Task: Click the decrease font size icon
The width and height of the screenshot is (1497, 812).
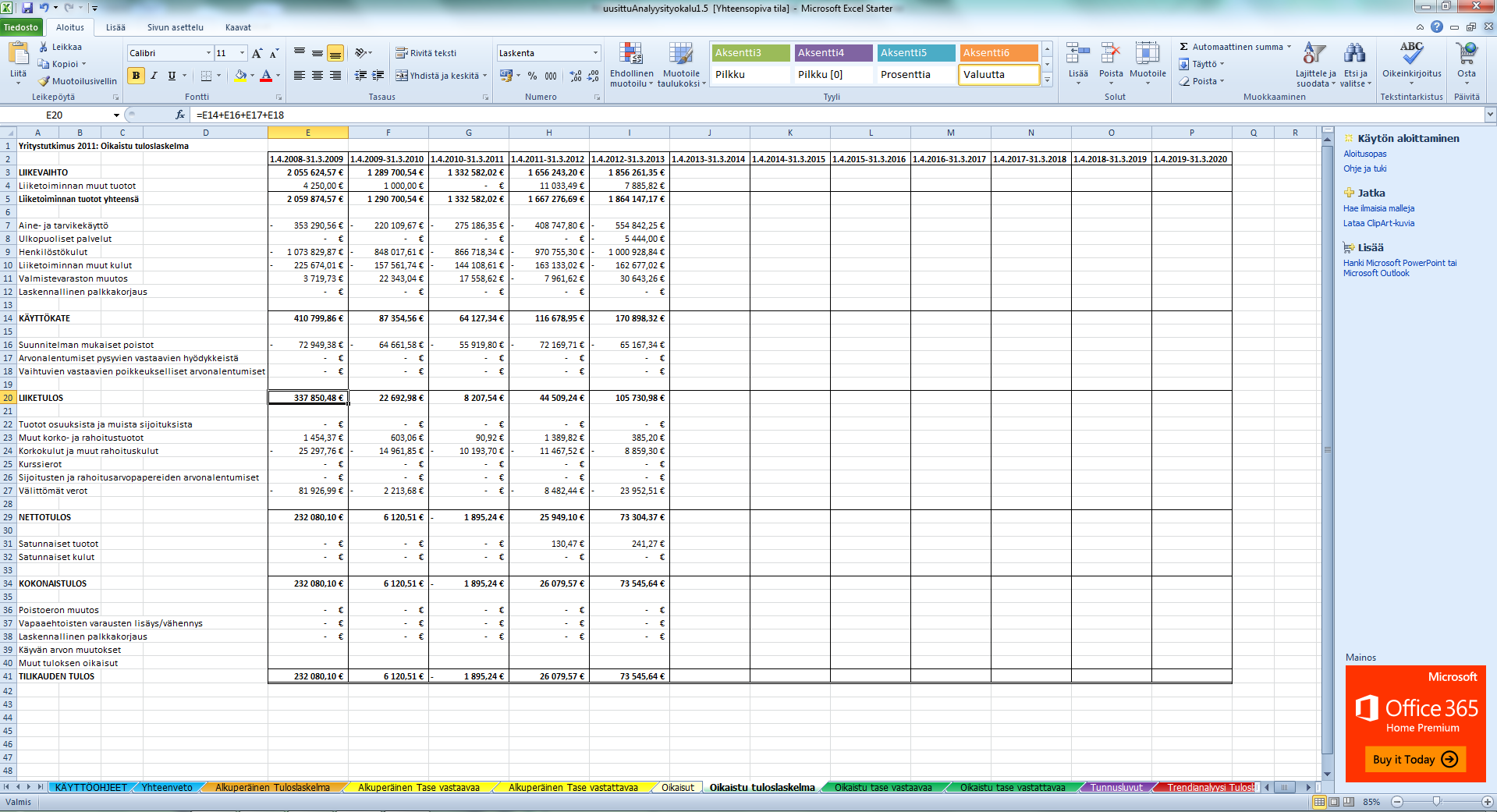Action: point(274,53)
